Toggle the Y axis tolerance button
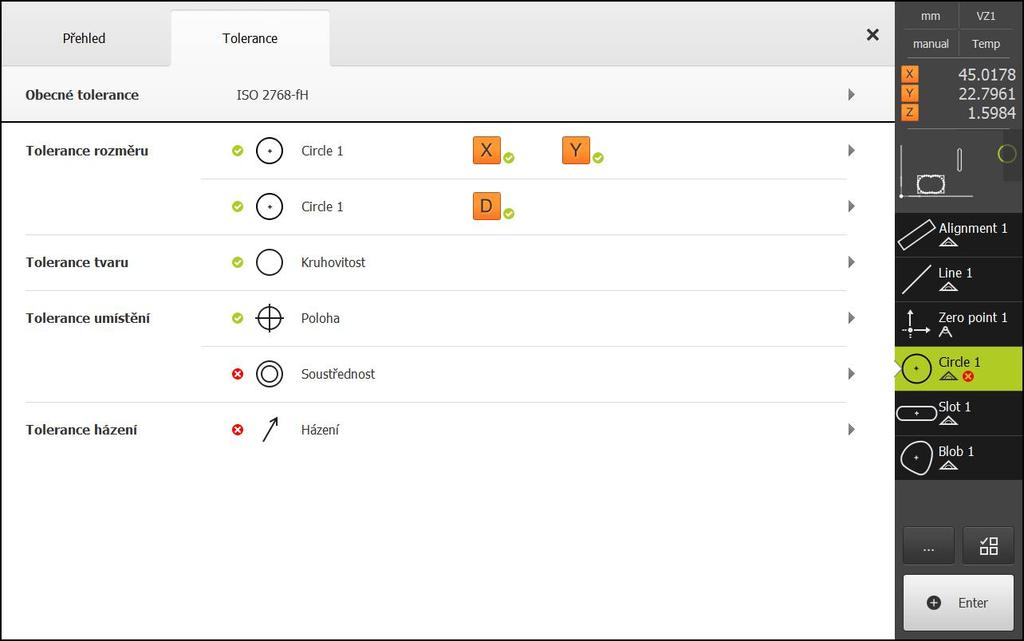 pos(575,150)
